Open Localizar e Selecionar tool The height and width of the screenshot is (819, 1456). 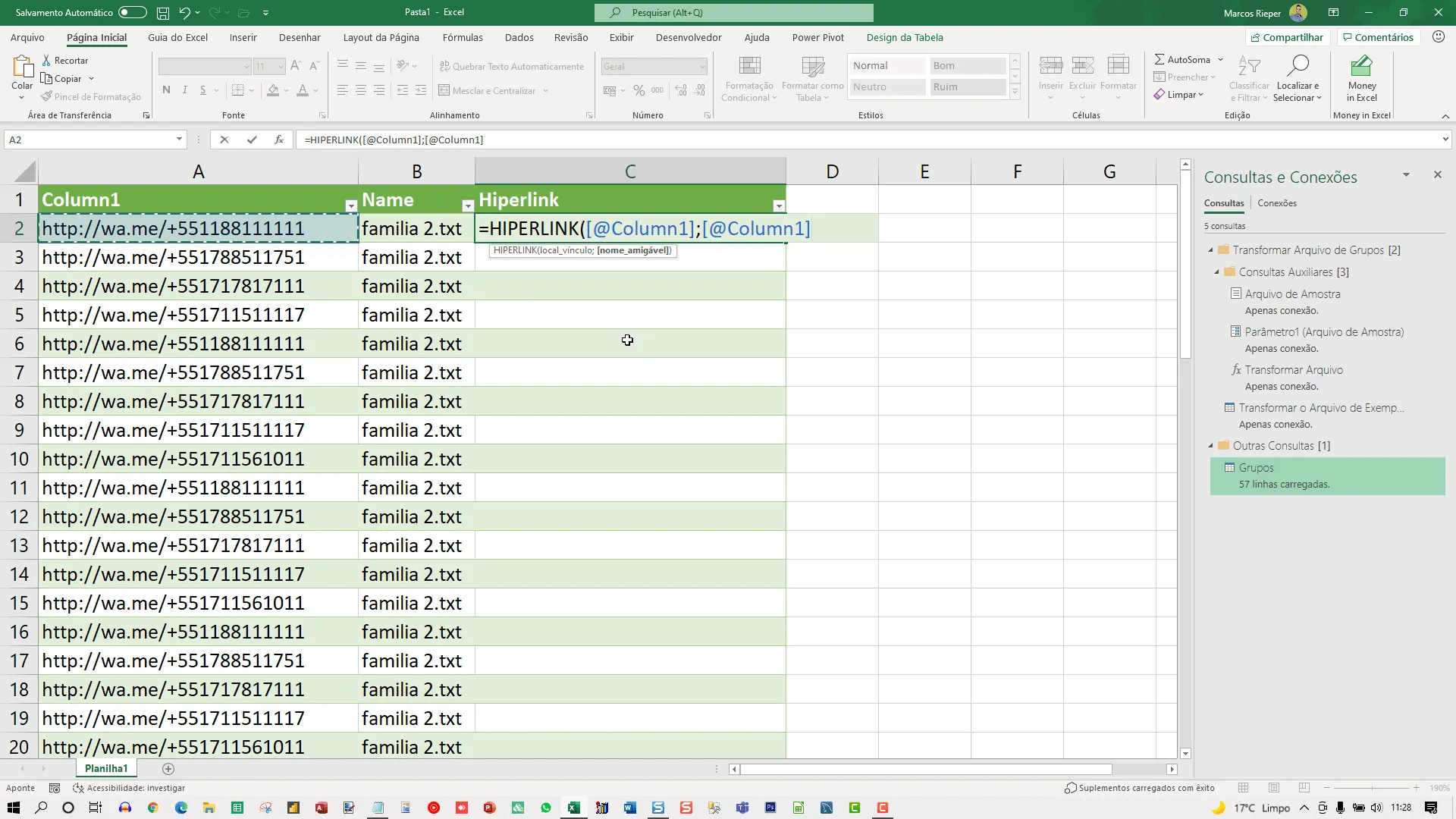(x=1298, y=78)
